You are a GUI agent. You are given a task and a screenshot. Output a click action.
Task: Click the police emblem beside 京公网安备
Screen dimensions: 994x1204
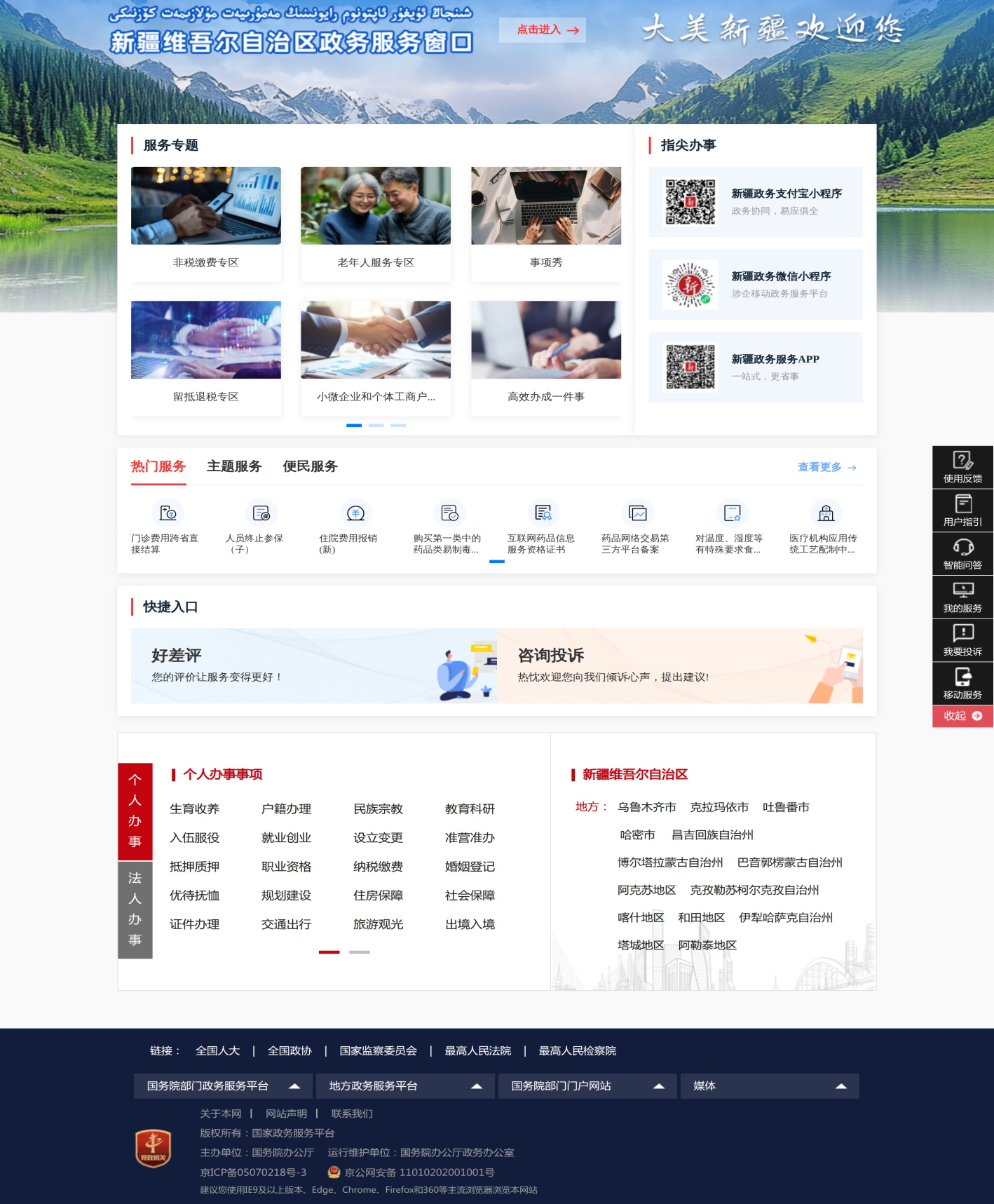[334, 1172]
